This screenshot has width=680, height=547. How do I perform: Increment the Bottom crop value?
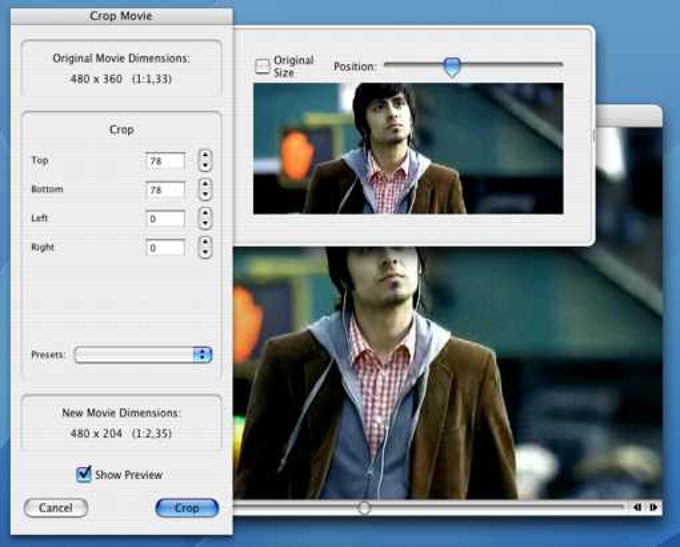click(205, 184)
